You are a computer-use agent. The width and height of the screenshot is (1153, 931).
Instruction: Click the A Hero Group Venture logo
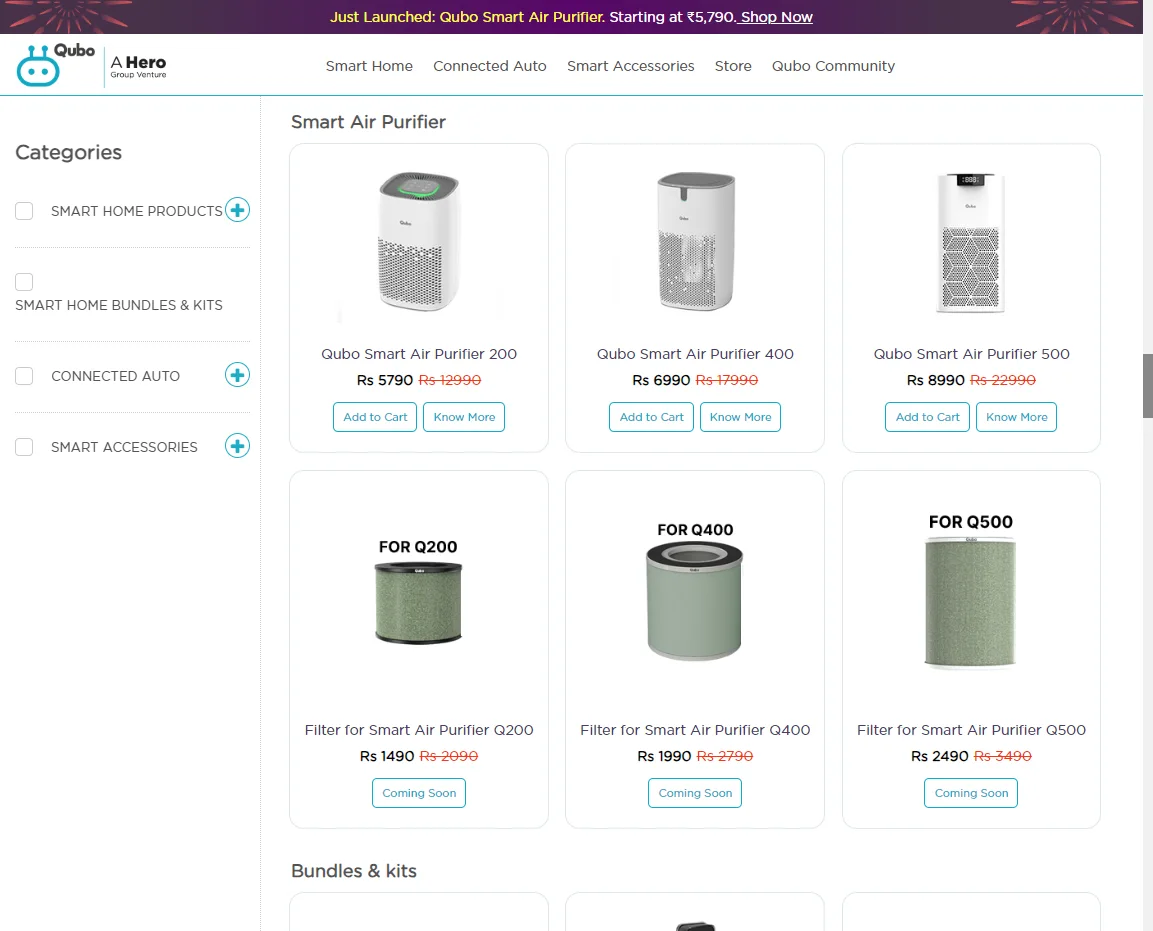(x=138, y=65)
